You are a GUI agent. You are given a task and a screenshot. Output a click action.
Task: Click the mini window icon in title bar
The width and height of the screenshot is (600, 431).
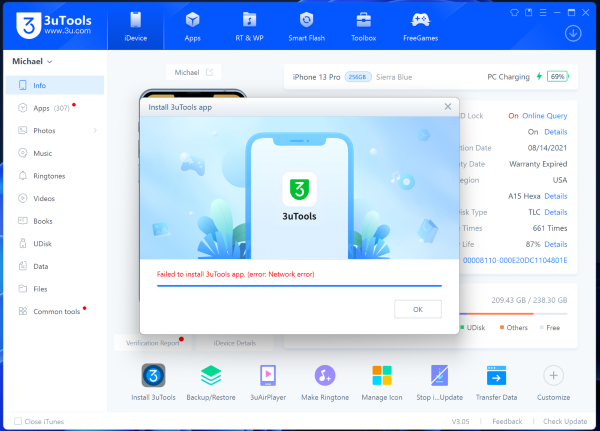click(x=528, y=13)
